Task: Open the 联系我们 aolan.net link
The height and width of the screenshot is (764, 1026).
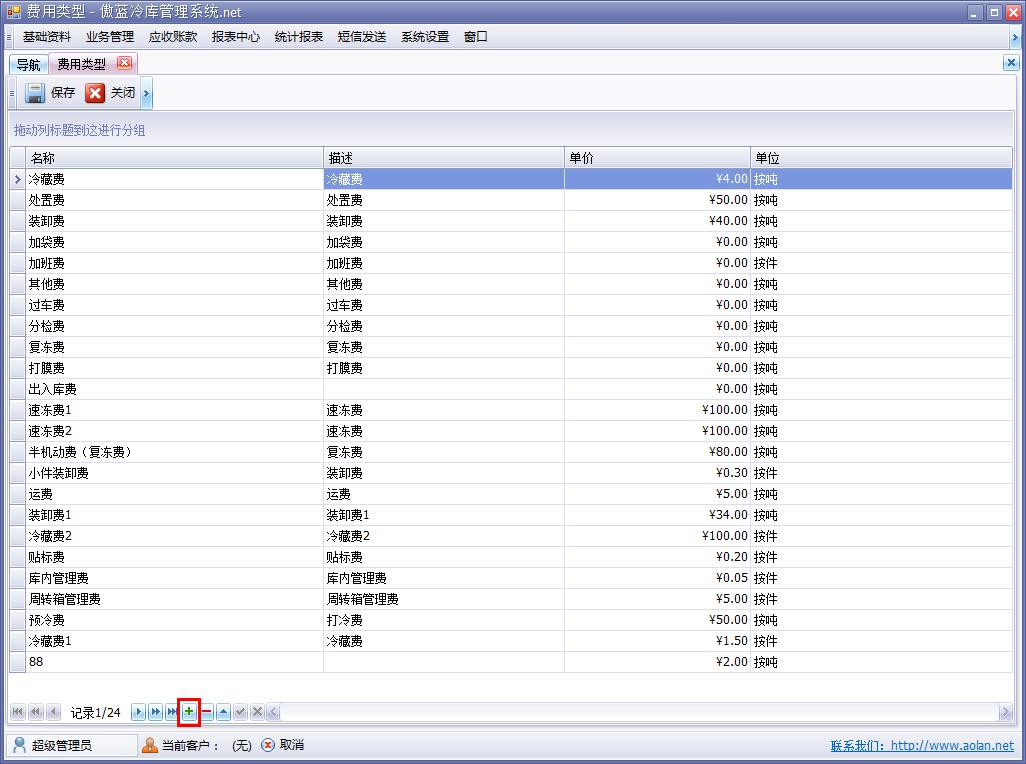Action: point(921,745)
